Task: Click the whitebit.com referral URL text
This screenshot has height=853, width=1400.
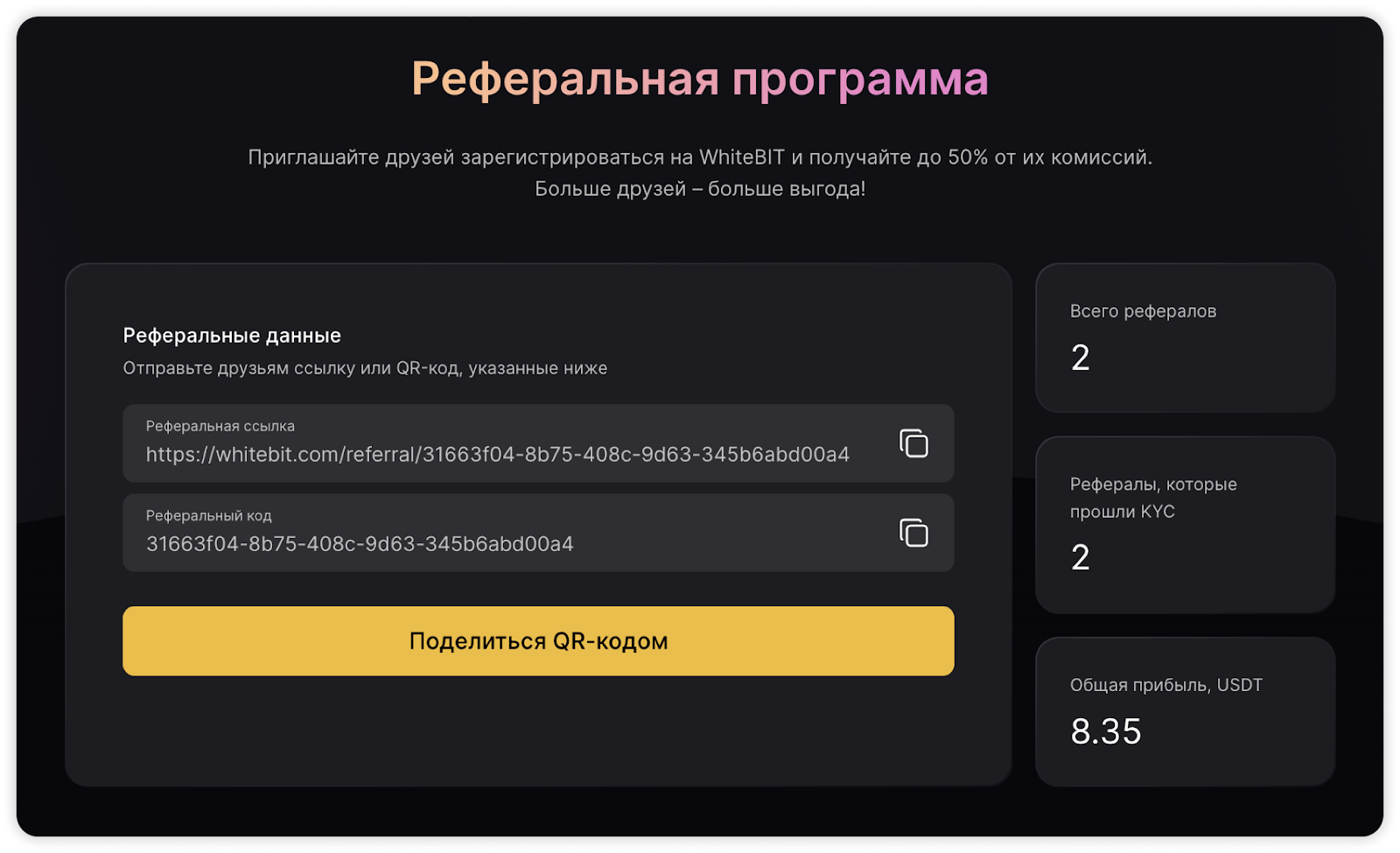Action: pos(497,455)
